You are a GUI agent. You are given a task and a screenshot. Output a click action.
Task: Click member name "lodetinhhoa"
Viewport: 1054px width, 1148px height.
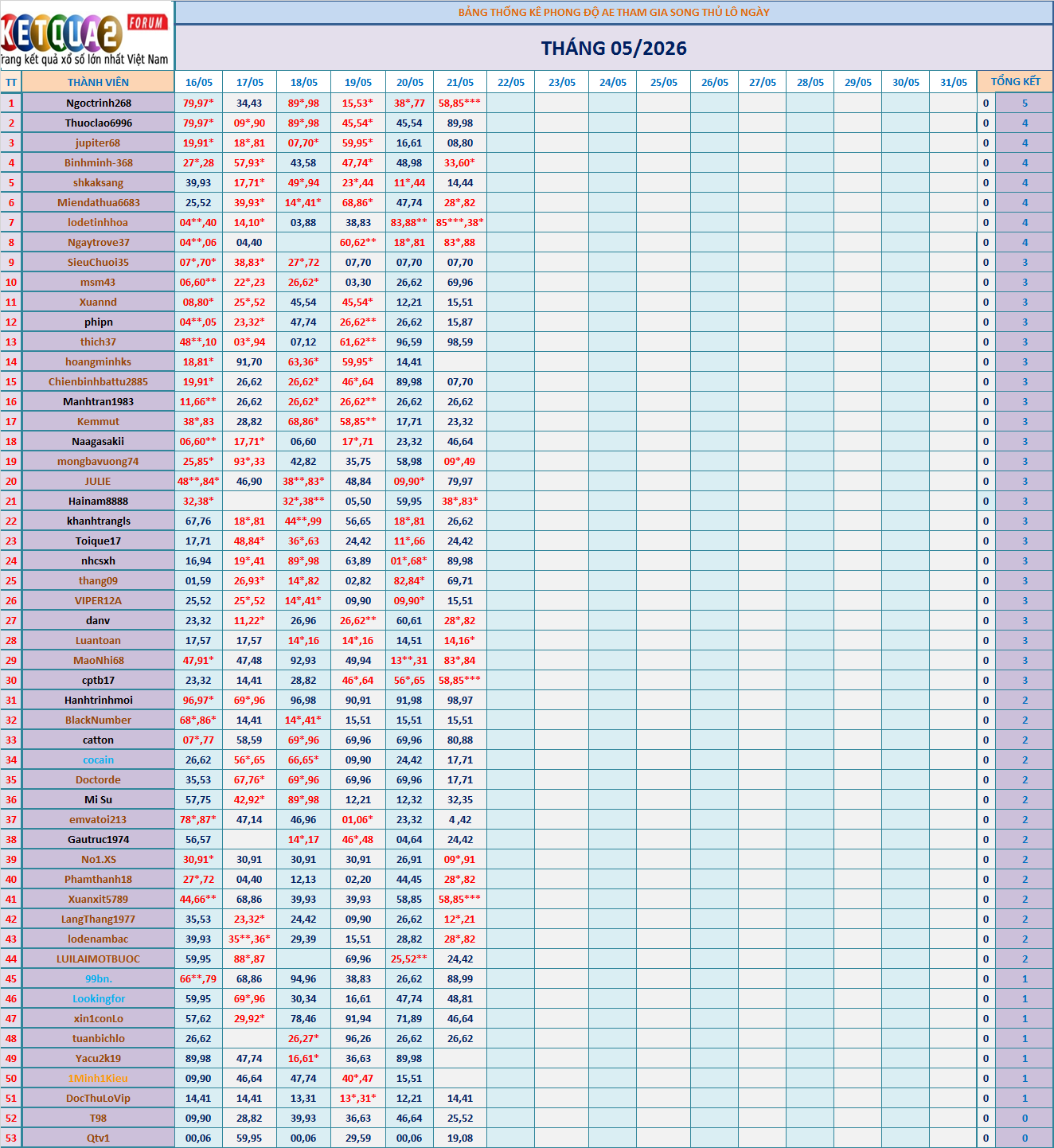pyautogui.click(x=98, y=222)
